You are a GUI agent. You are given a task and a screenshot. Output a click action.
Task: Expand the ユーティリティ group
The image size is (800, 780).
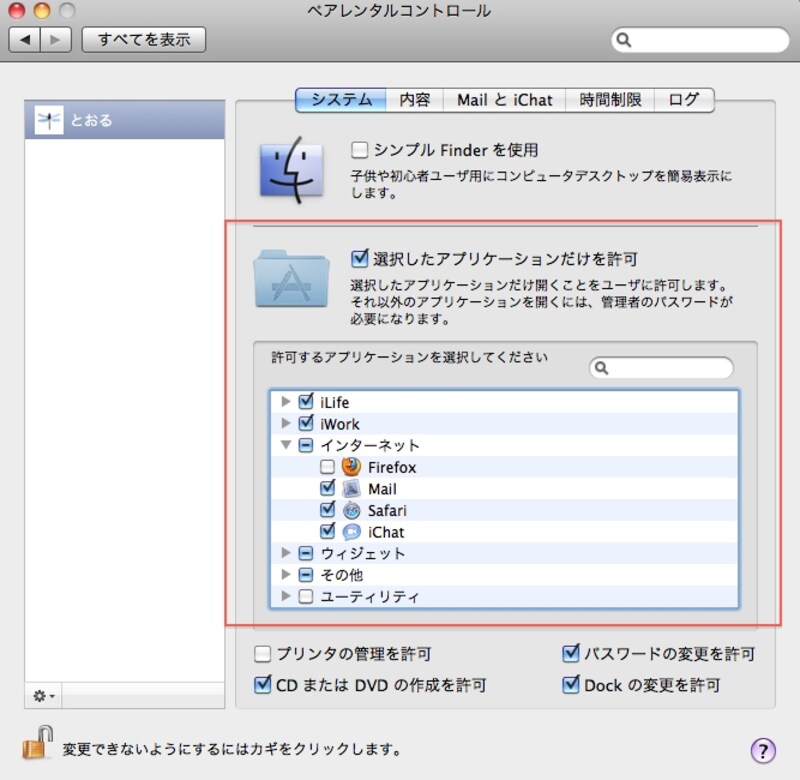(x=287, y=595)
